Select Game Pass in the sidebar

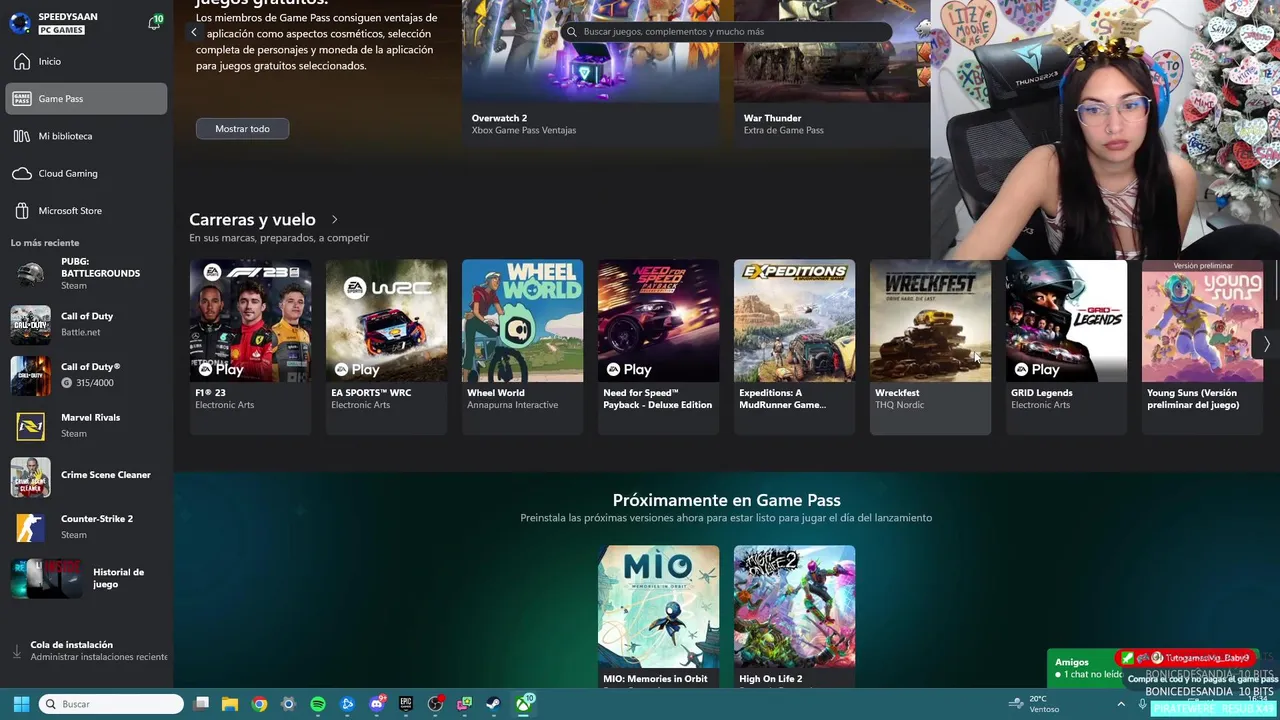pos(86,98)
